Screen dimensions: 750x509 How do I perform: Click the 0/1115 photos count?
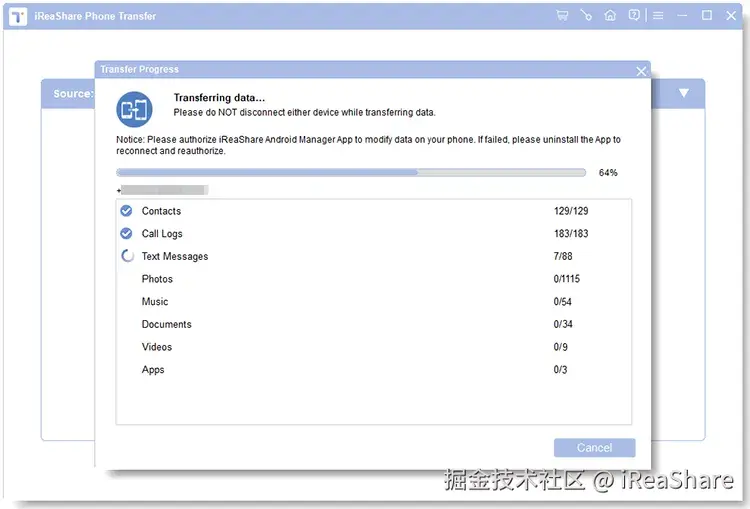click(x=567, y=278)
